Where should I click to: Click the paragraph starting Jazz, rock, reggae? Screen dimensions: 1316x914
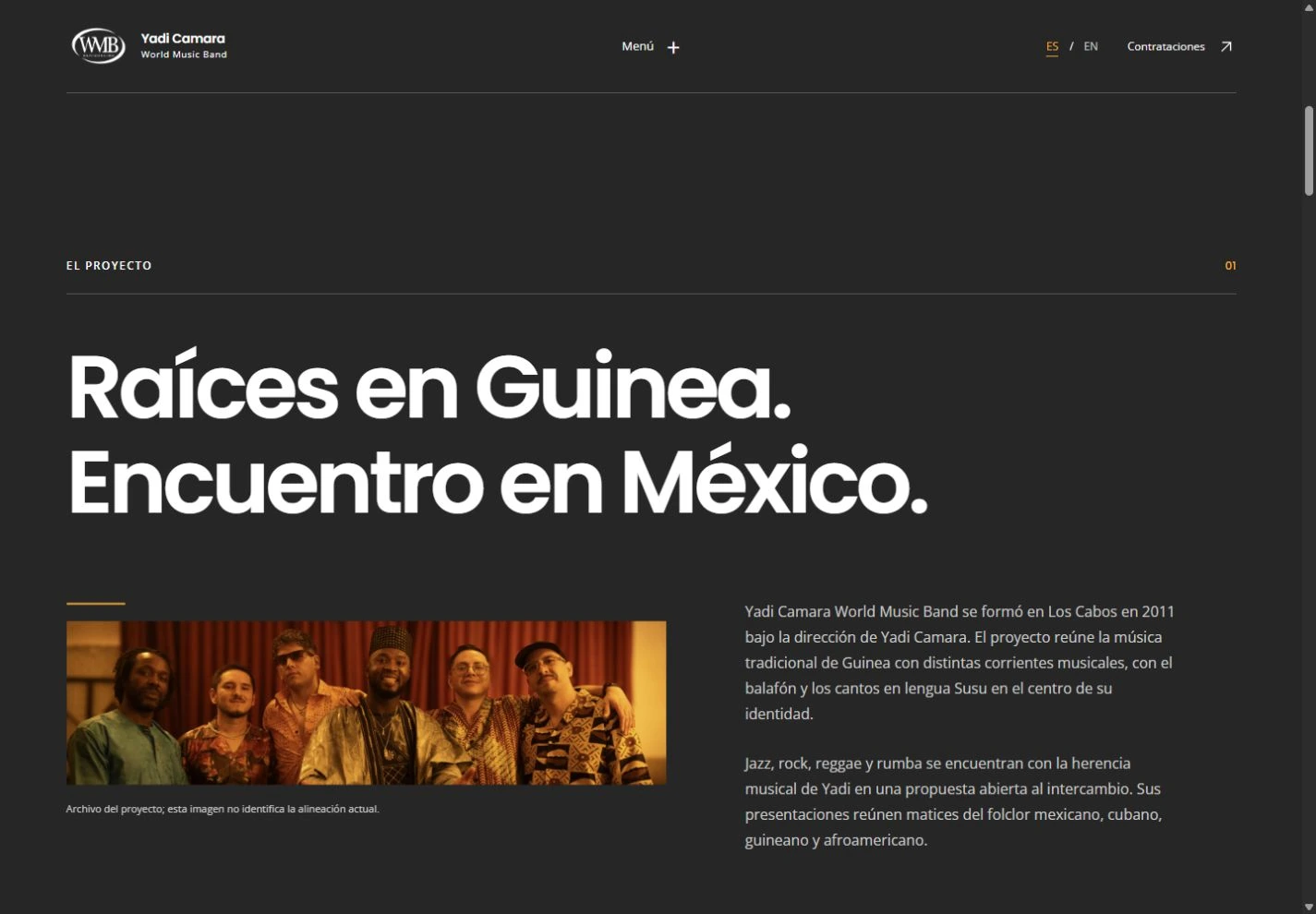click(954, 801)
